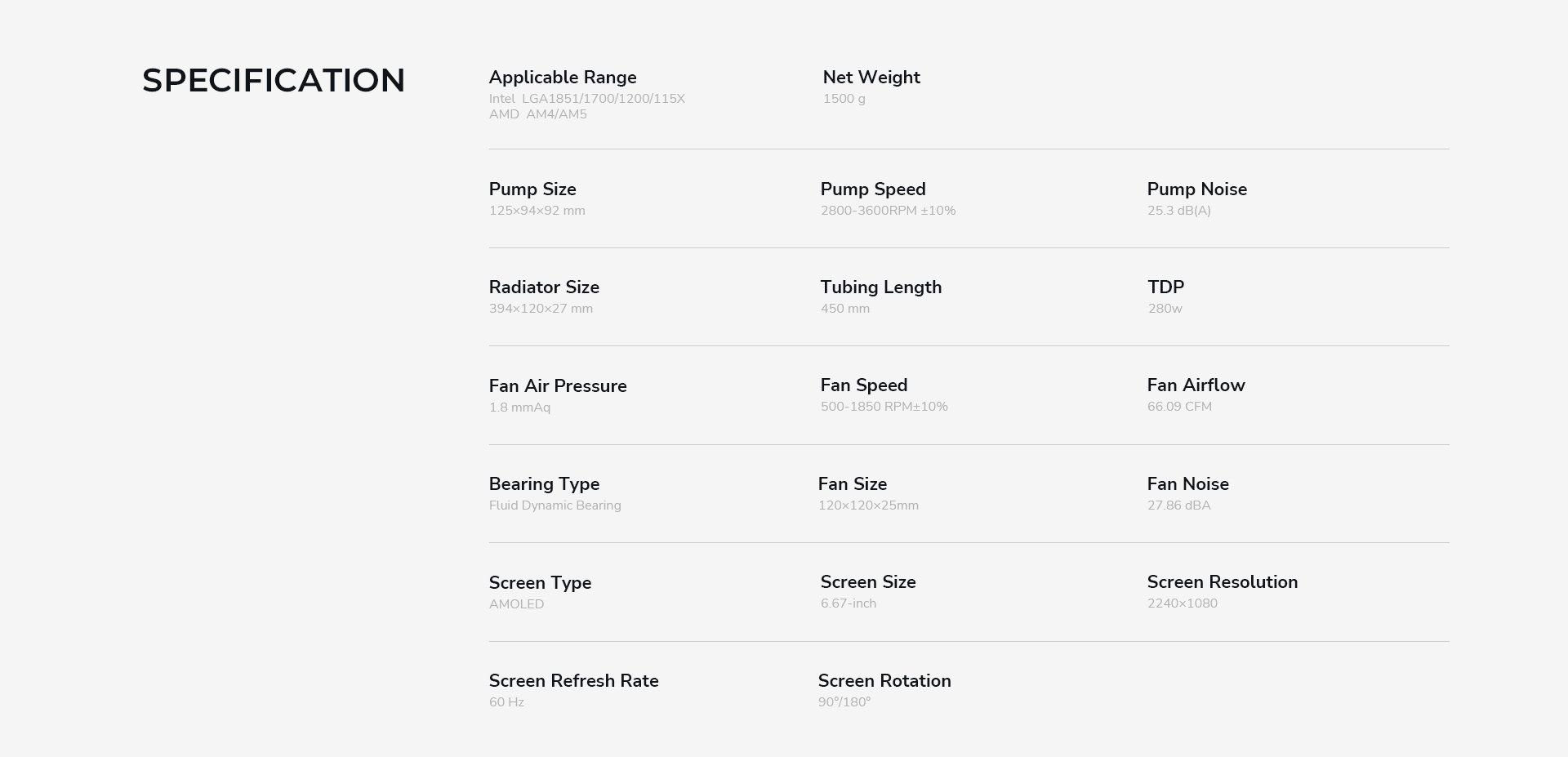Click the Radiator Size label
Screen dimensions: 1568x757
click(544, 287)
